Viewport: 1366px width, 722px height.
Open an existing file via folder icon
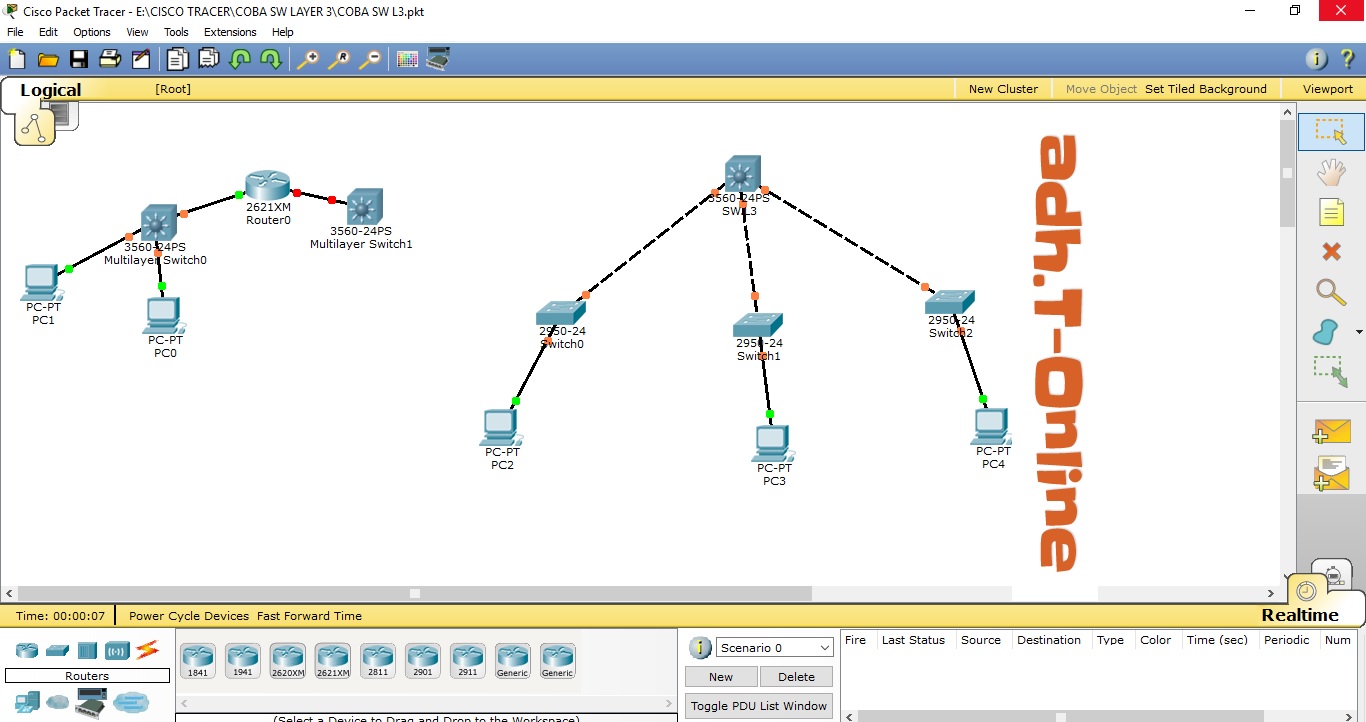tap(47, 59)
